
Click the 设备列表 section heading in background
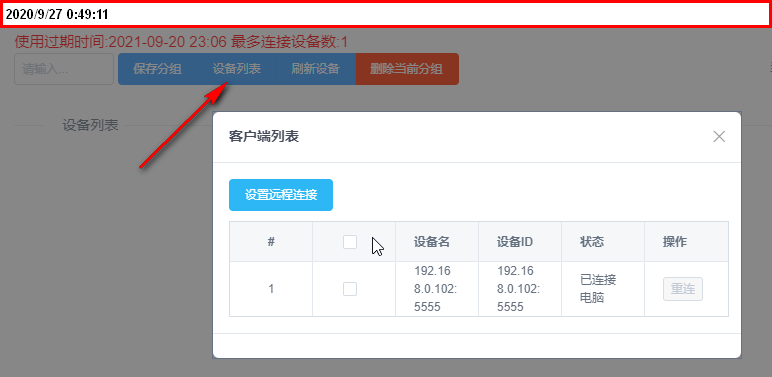[x=90, y=125]
